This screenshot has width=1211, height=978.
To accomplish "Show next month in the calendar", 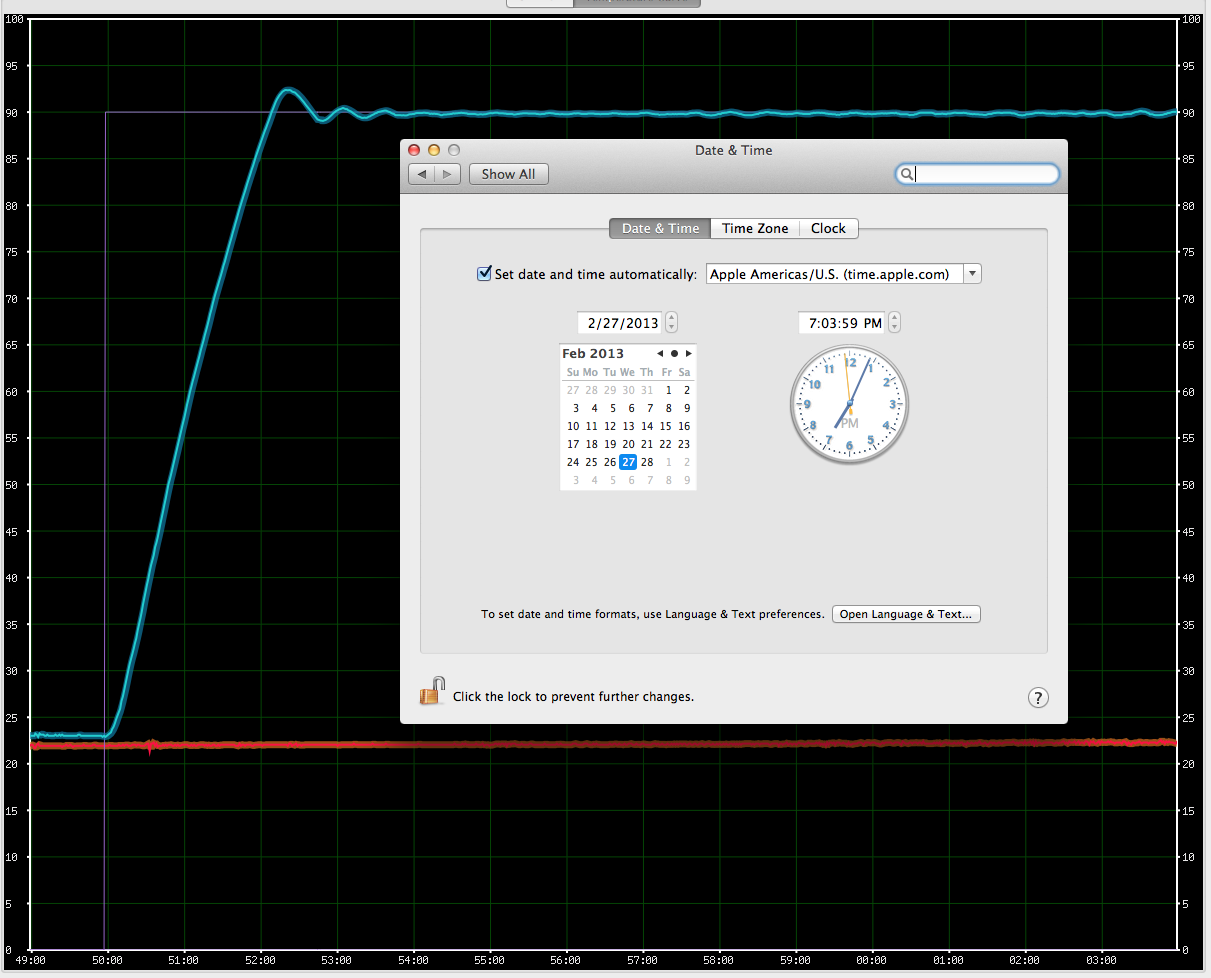I will coord(689,353).
